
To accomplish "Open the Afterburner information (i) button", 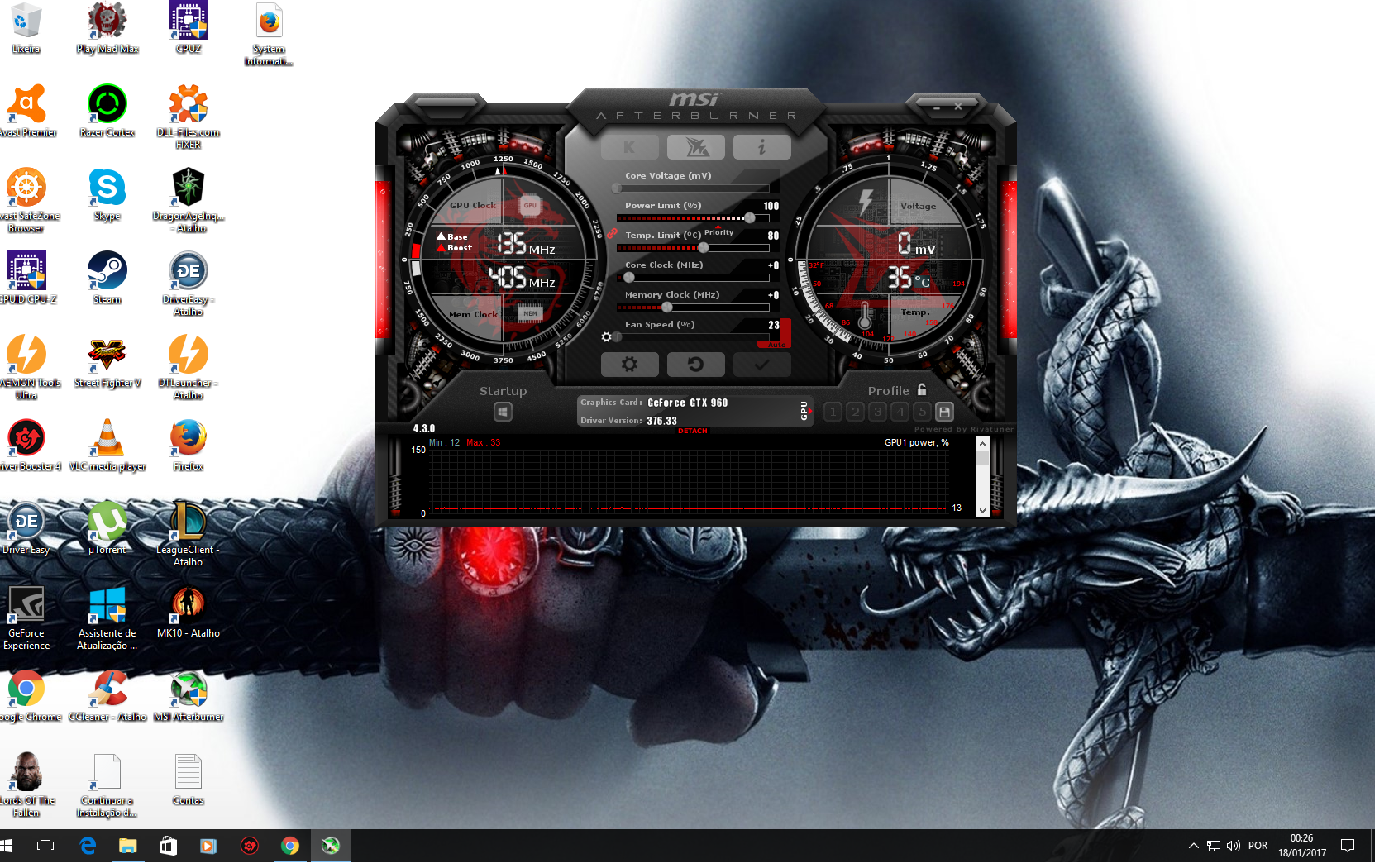I will [x=762, y=147].
